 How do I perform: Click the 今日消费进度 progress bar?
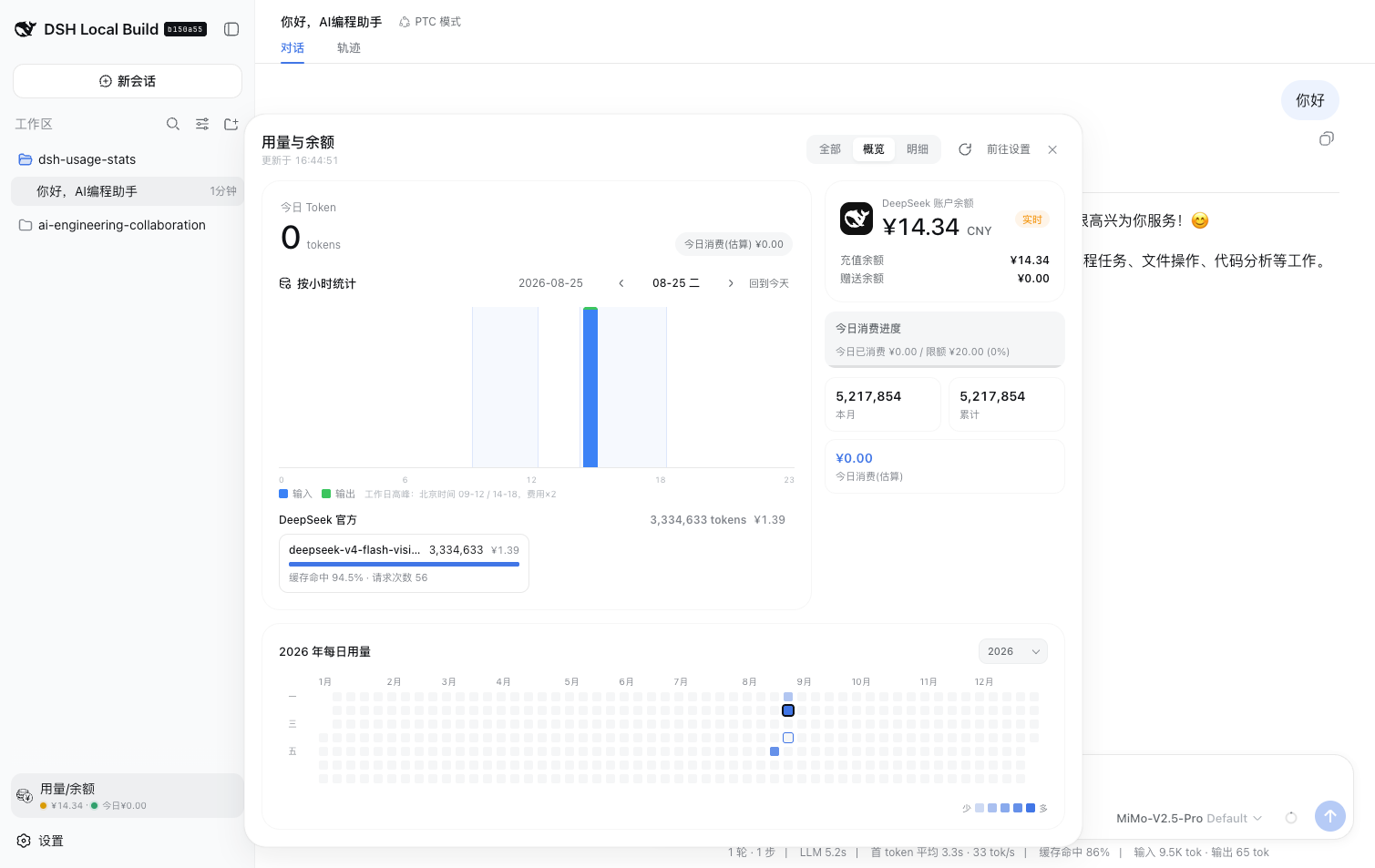click(945, 365)
